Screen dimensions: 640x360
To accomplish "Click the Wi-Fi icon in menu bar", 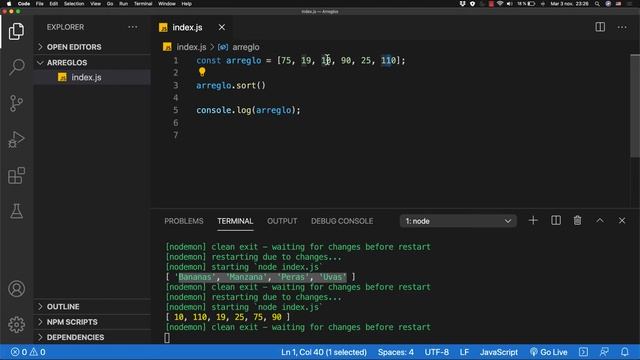I will (x=500, y=4).
